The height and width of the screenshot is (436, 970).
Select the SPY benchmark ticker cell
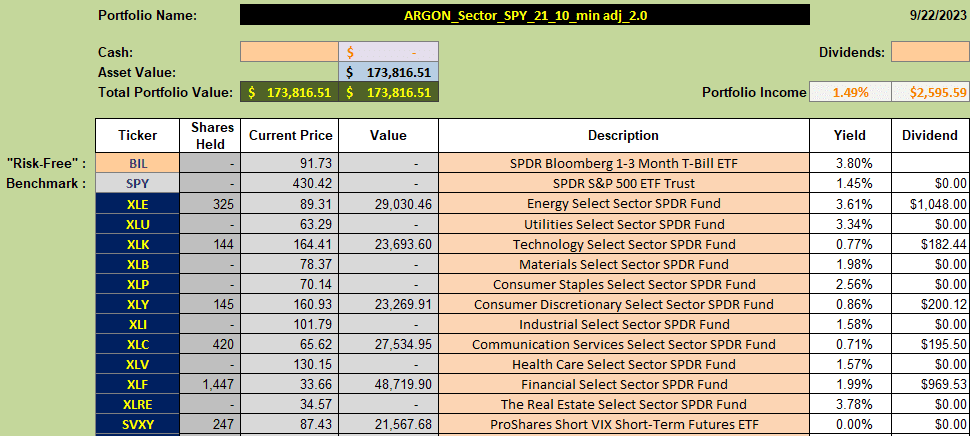coord(138,184)
